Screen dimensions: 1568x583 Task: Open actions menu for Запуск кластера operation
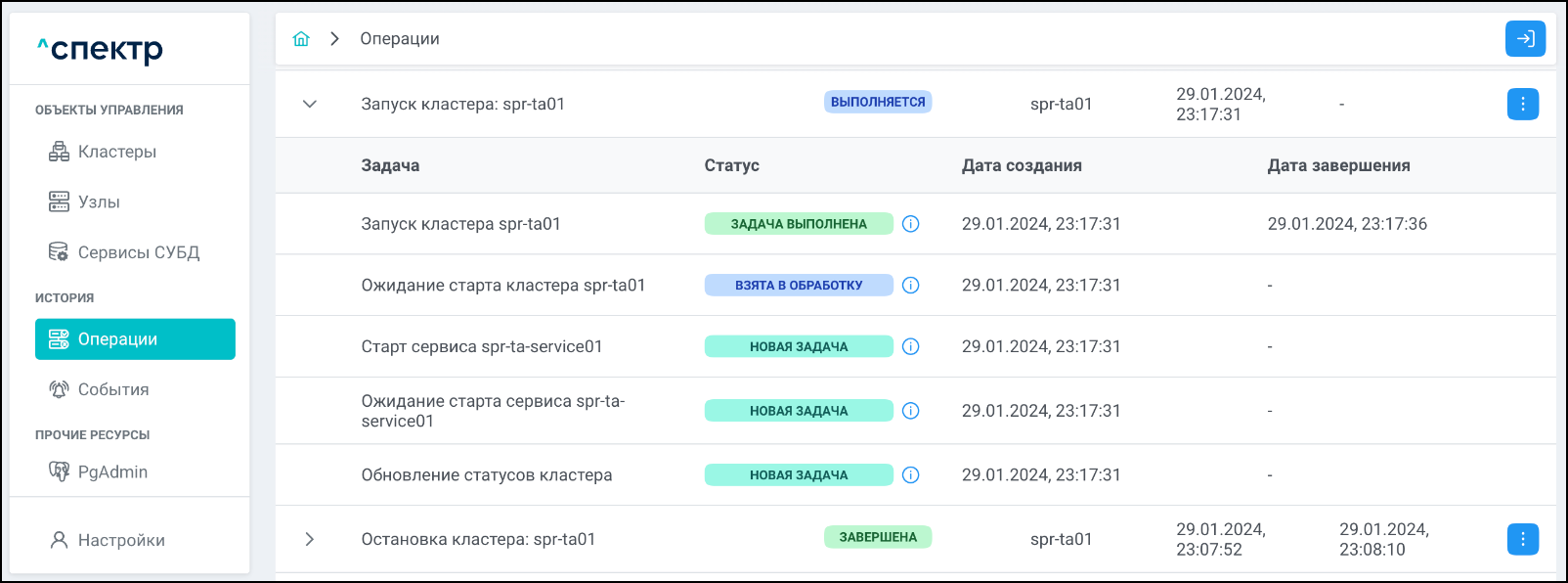click(x=1522, y=104)
